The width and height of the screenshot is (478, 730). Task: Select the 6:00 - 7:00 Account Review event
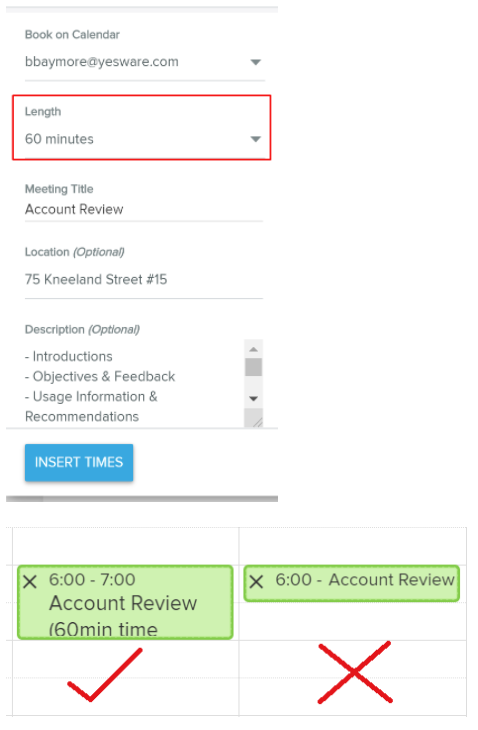click(x=125, y=602)
